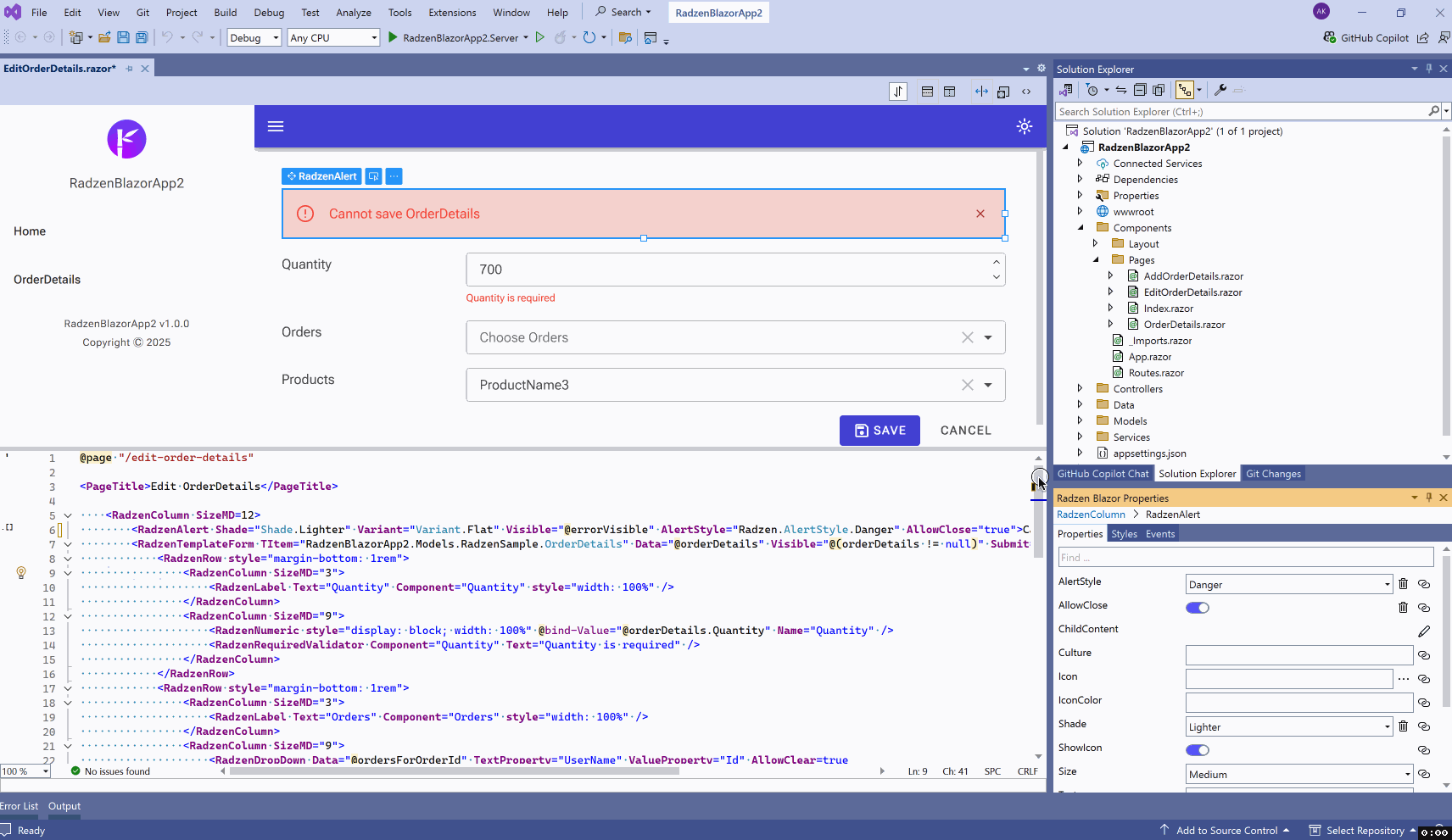1452x840 pixels.
Task: Switch to the Styles tab
Action: pos(1124,534)
